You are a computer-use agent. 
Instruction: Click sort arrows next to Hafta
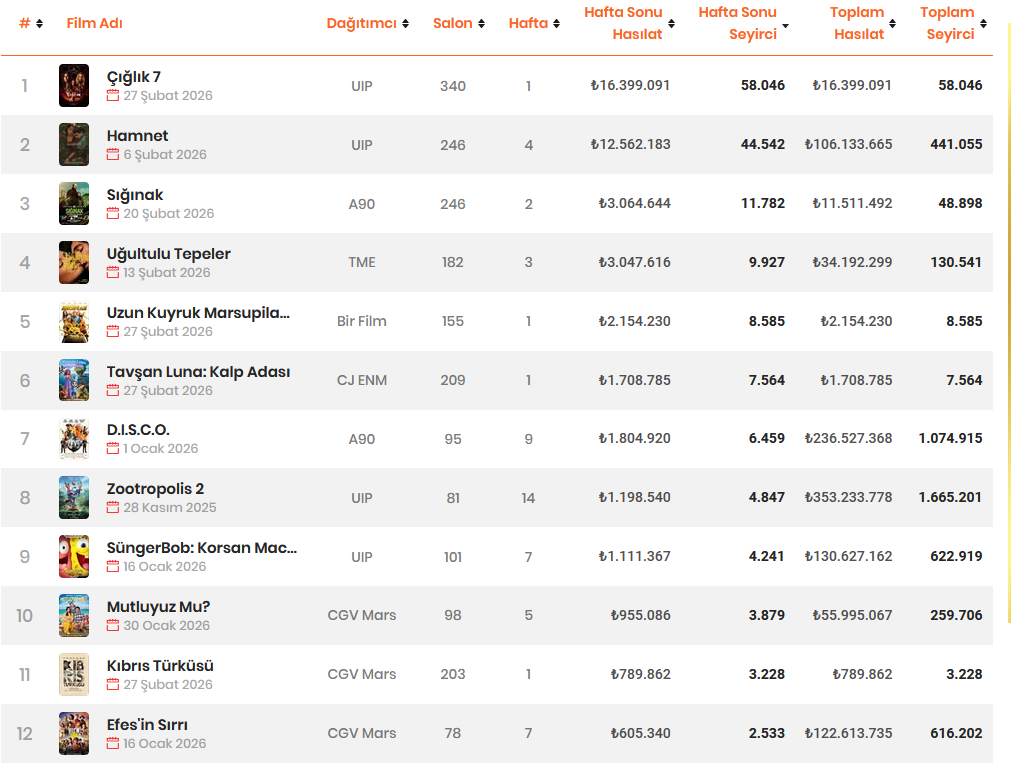pos(556,24)
